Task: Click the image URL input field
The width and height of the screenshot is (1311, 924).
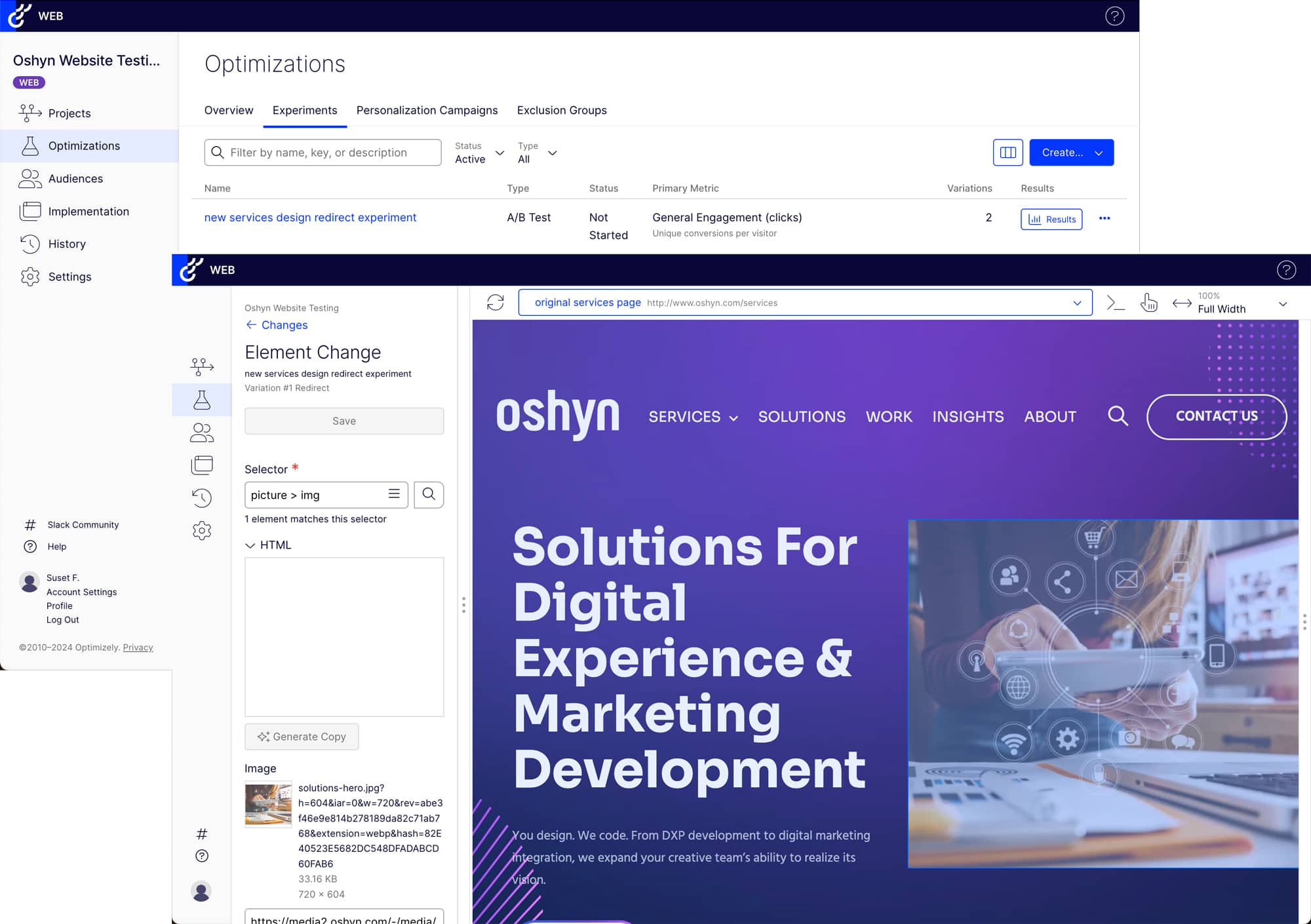Action: [x=344, y=917]
